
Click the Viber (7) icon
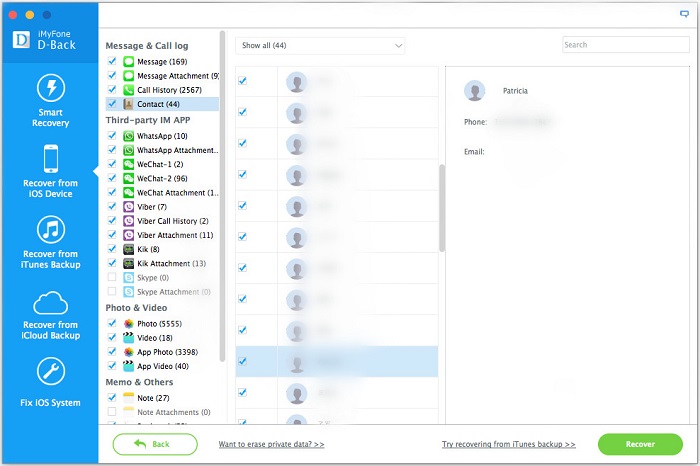point(129,207)
